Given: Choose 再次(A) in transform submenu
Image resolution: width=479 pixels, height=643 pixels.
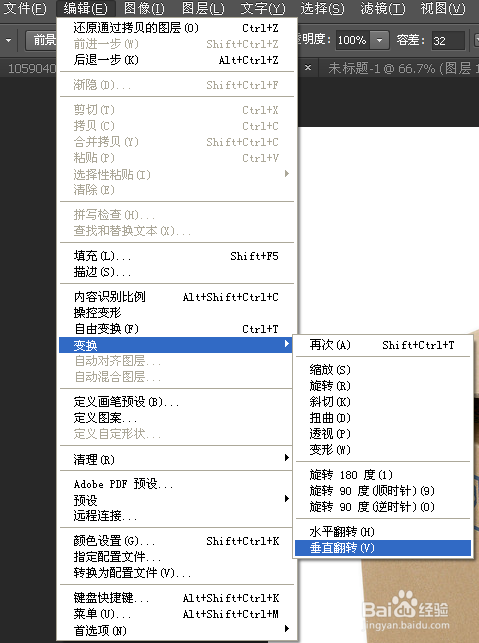Looking at the screenshot, I should point(383,345).
